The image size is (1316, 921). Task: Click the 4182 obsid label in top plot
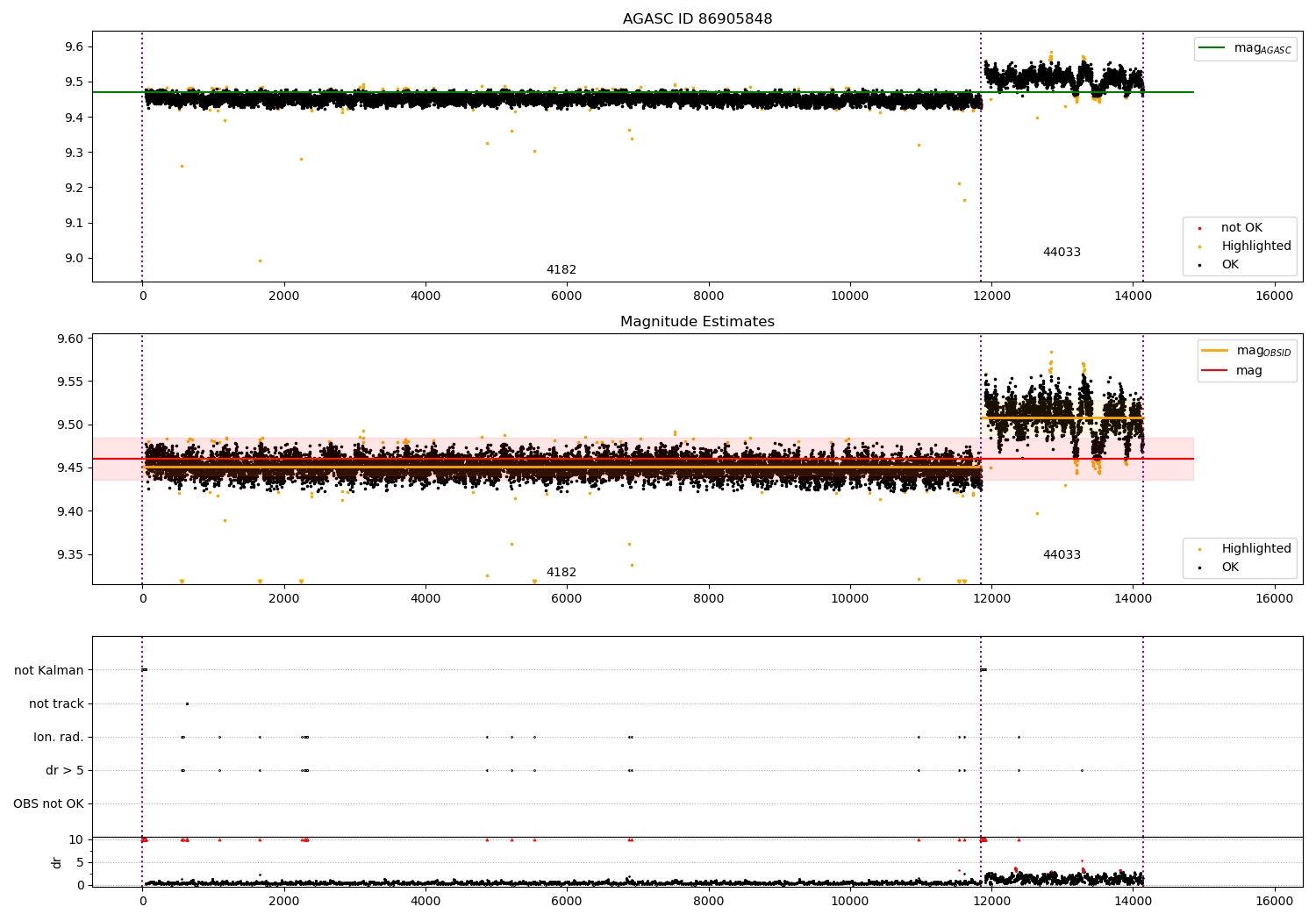pos(561,270)
